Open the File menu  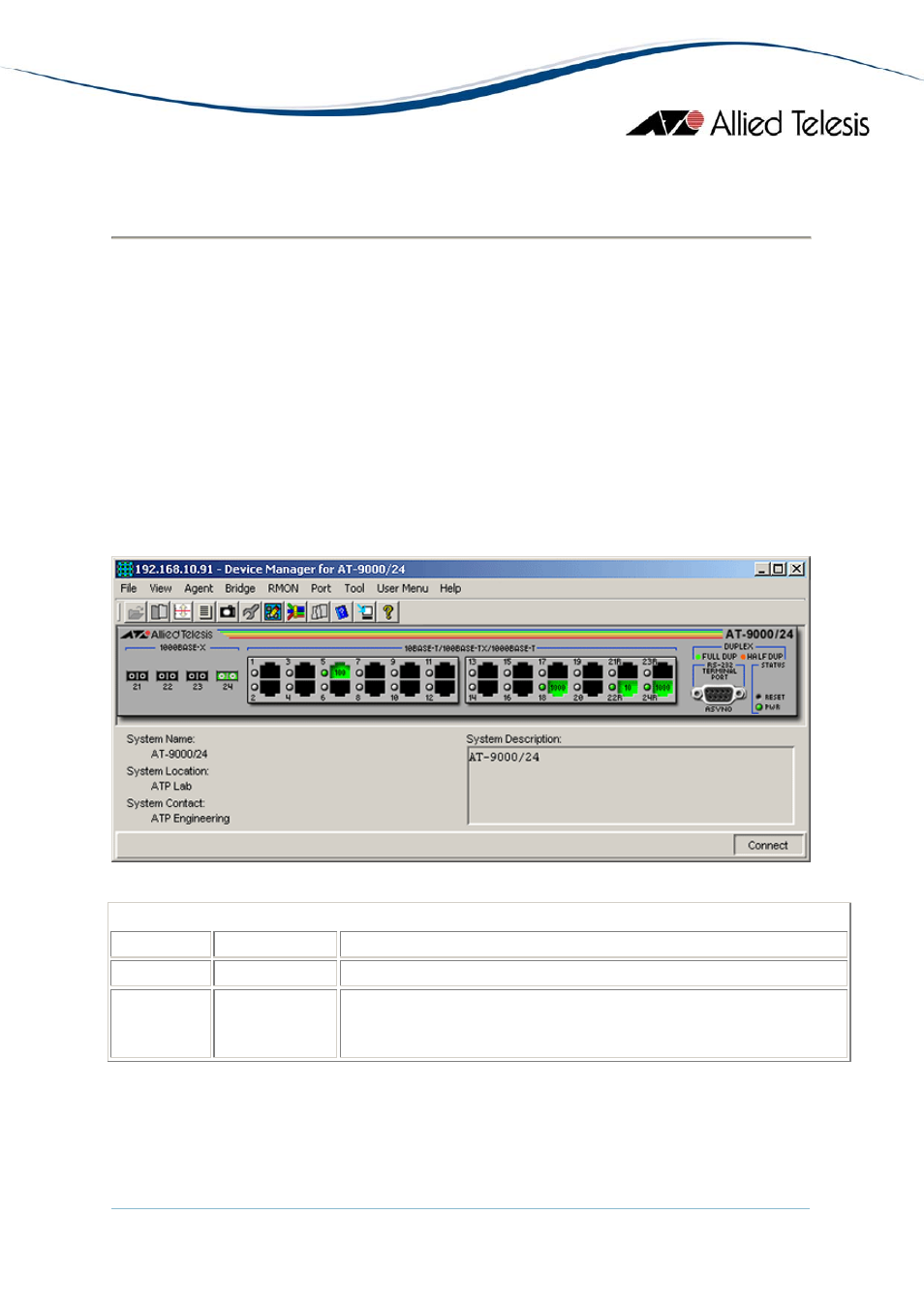(x=129, y=588)
